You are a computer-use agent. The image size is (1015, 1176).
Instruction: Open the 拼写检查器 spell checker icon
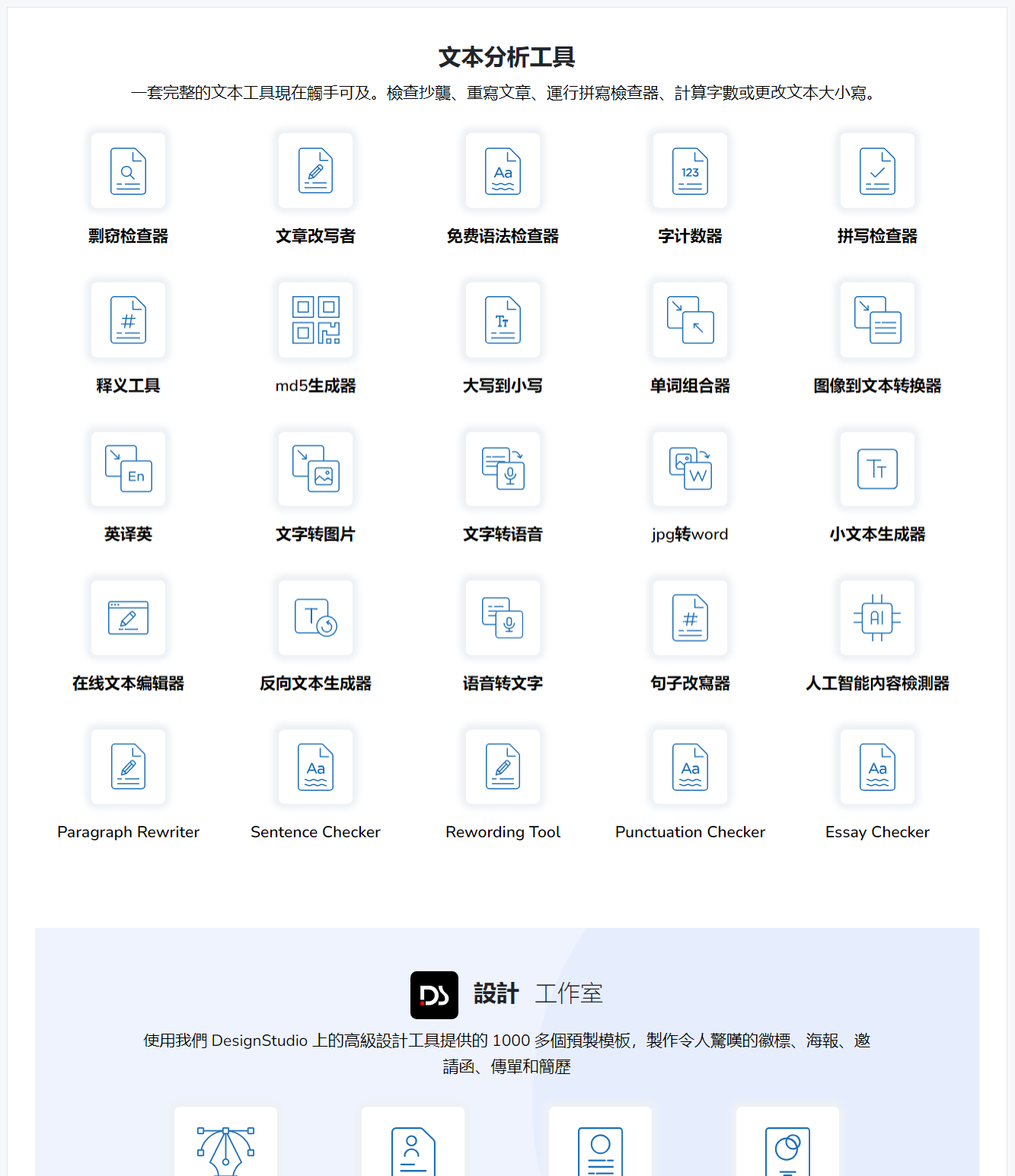coord(877,171)
